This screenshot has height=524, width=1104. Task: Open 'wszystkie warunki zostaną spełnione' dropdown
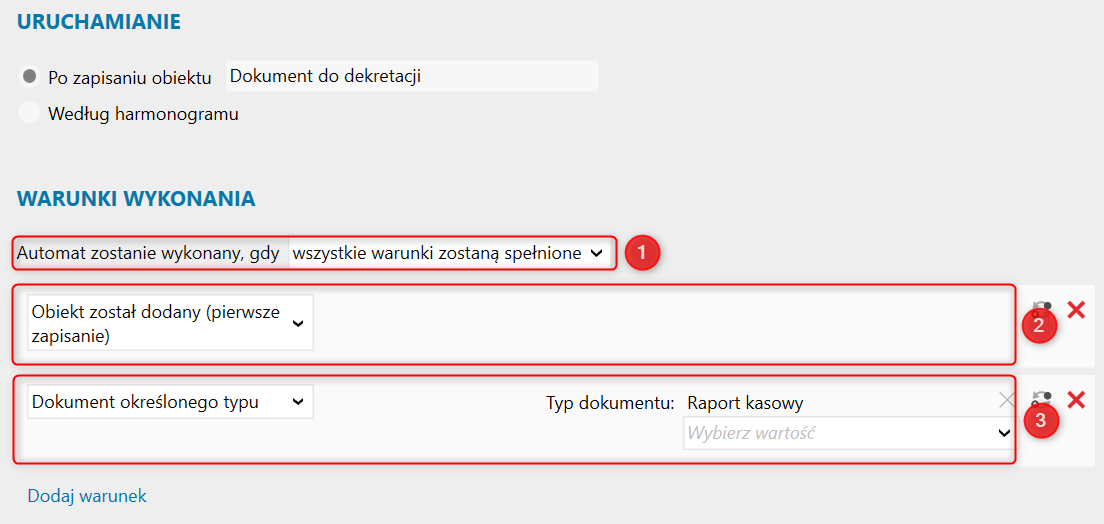pyautogui.click(x=448, y=254)
